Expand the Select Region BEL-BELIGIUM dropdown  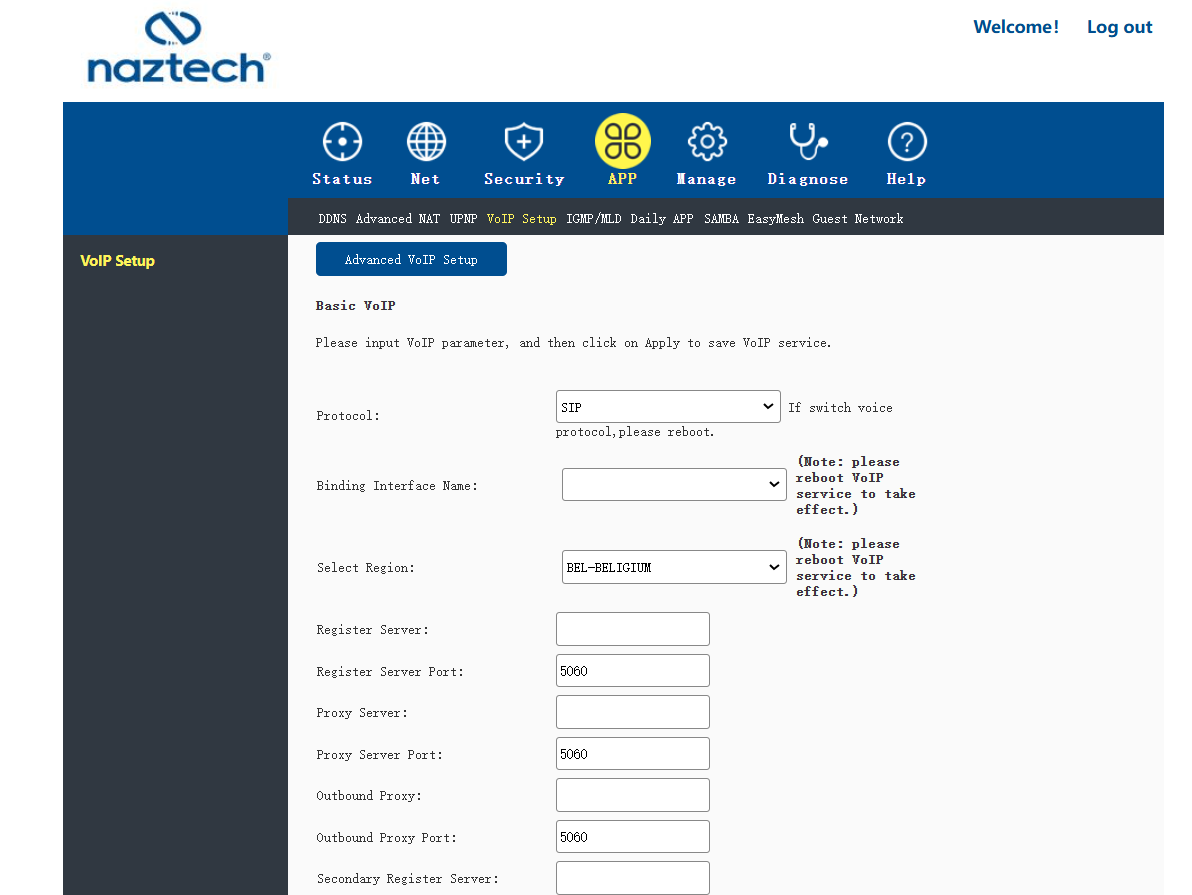[674, 567]
